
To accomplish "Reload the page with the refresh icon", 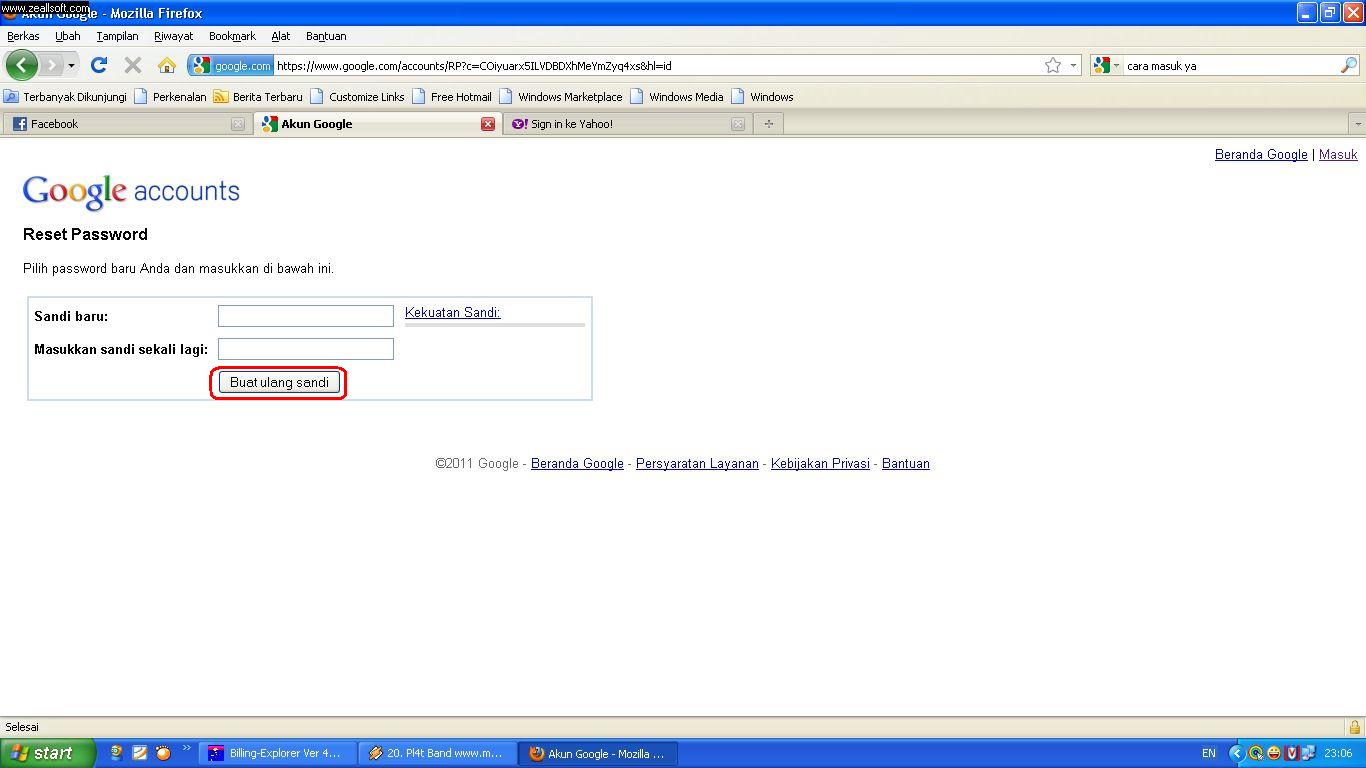I will pyautogui.click(x=99, y=65).
